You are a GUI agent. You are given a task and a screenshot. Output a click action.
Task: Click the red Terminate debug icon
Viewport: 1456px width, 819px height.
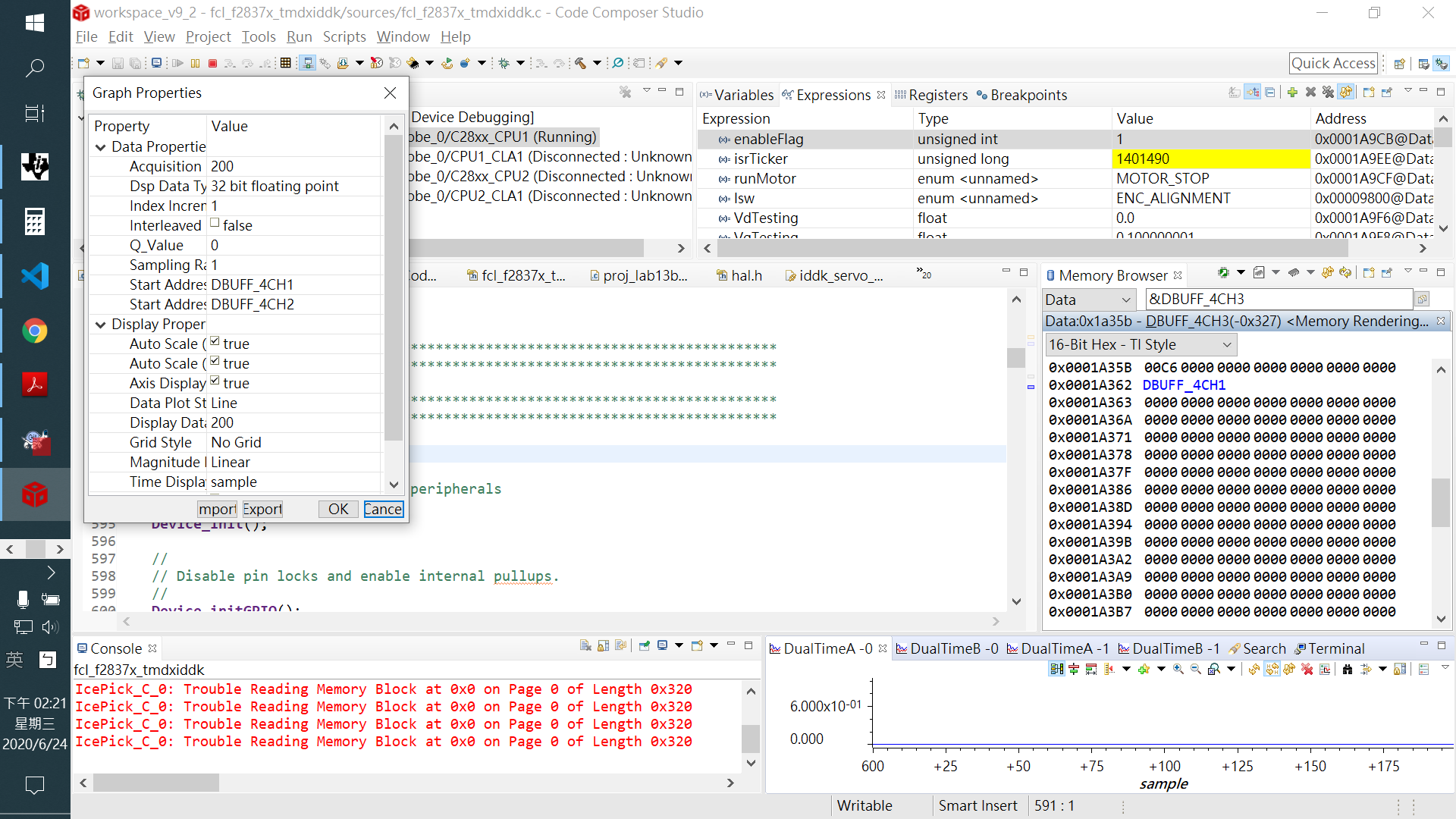pyautogui.click(x=212, y=63)
